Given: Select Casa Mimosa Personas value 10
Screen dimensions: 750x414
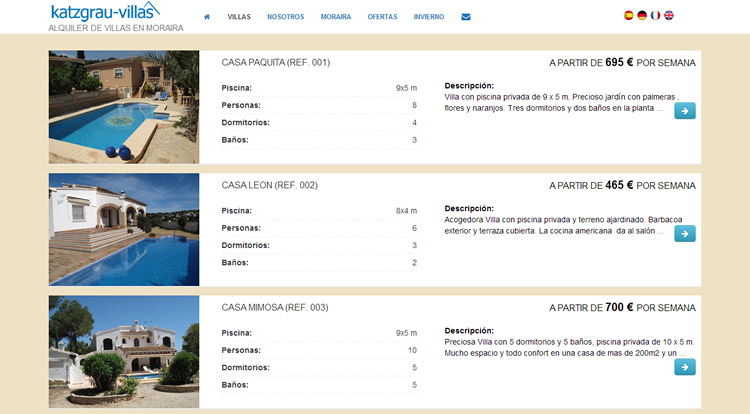Looking at the screenshot, I should click(412, 350).
